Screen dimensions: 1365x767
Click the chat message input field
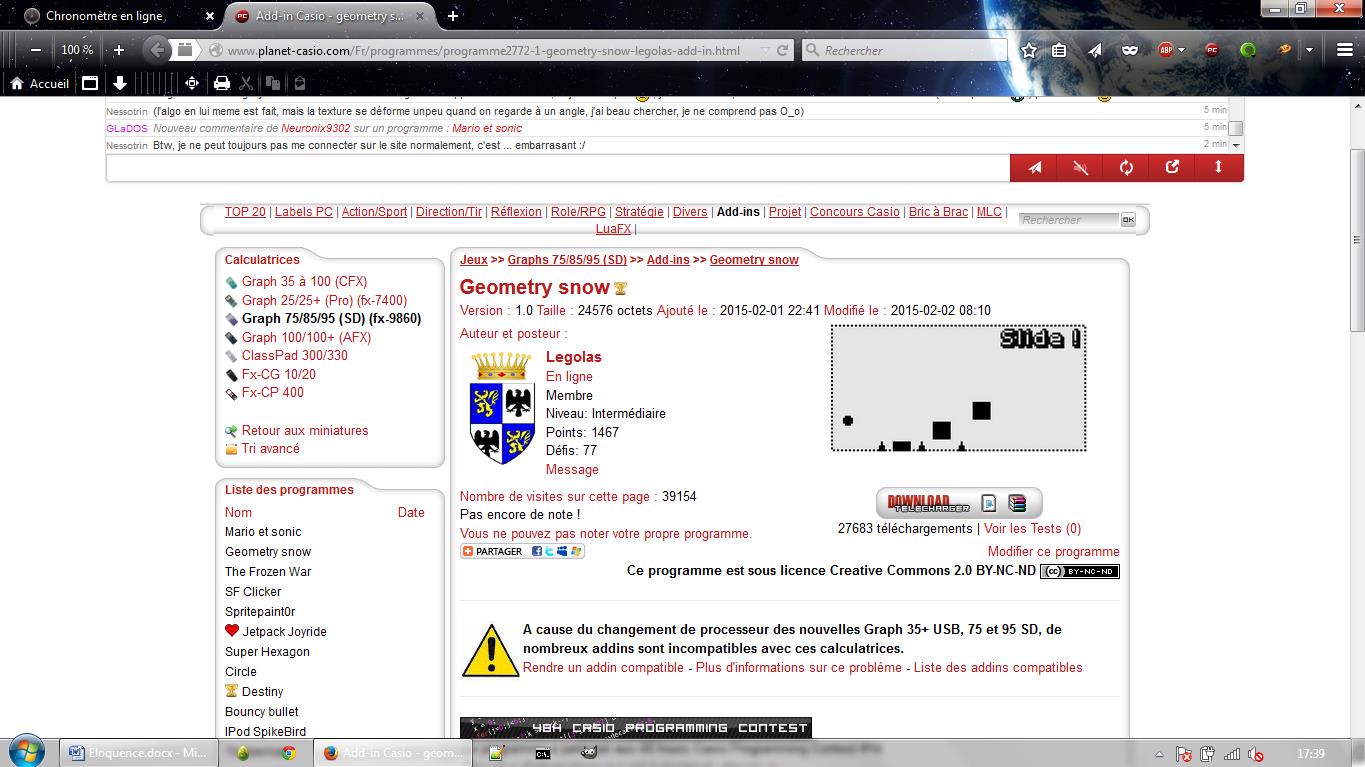558,168
